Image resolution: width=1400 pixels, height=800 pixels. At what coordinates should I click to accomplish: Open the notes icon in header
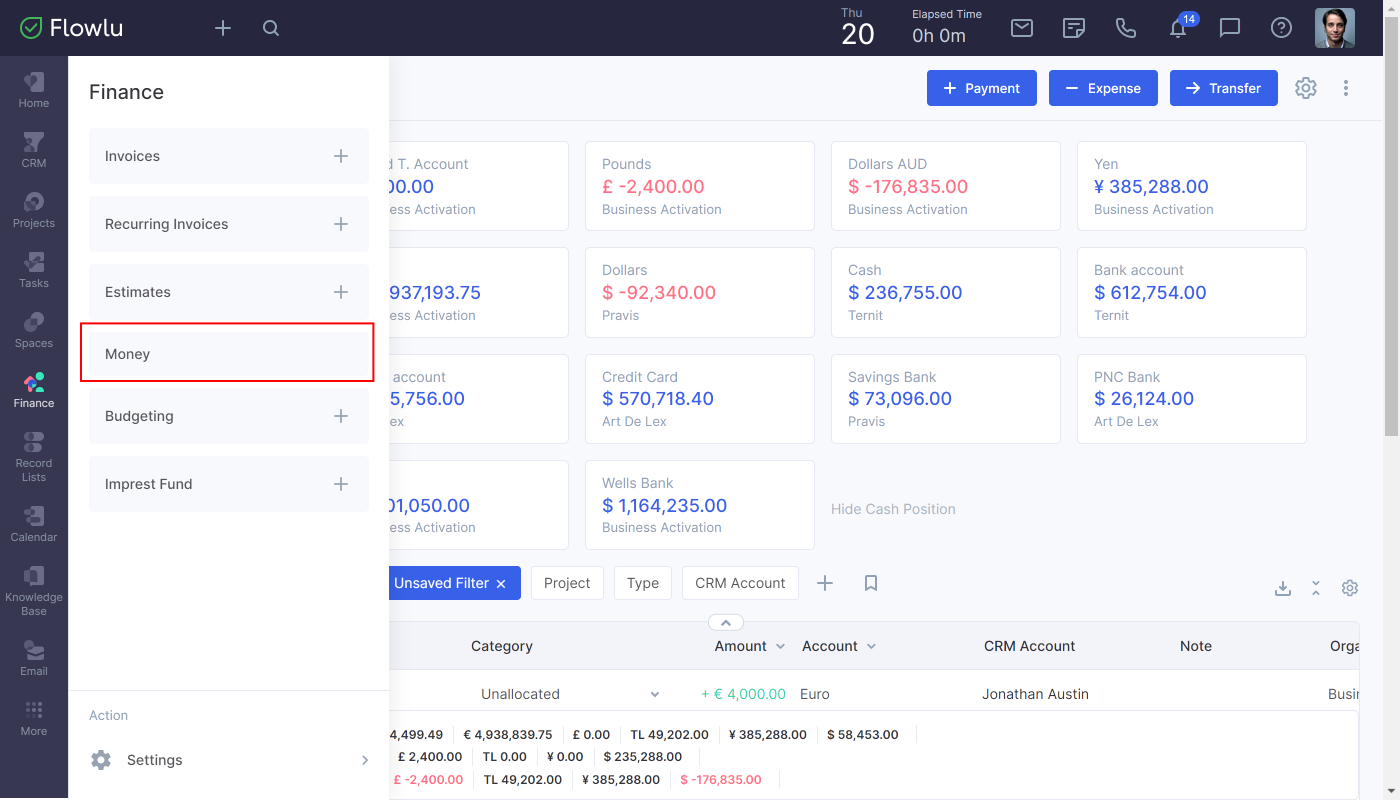(1074, 28)
